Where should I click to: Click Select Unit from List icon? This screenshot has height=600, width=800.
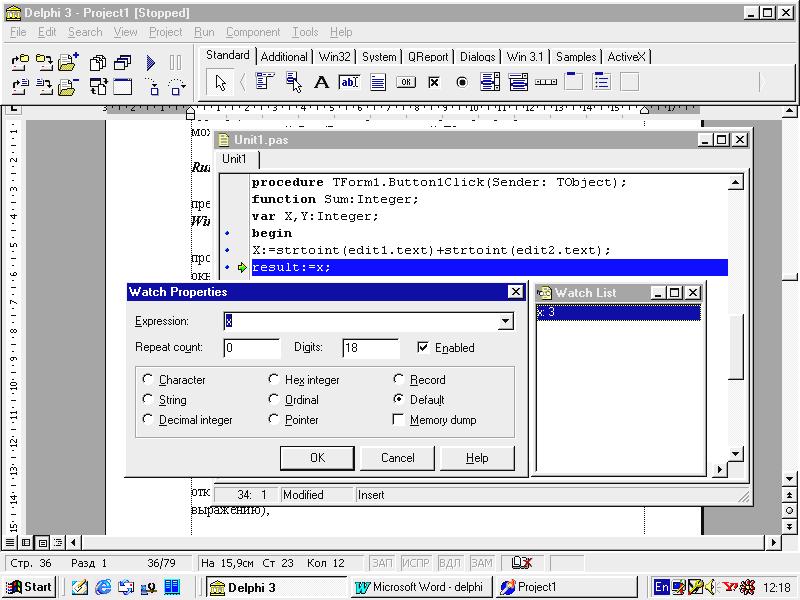(x=97, y=62)
